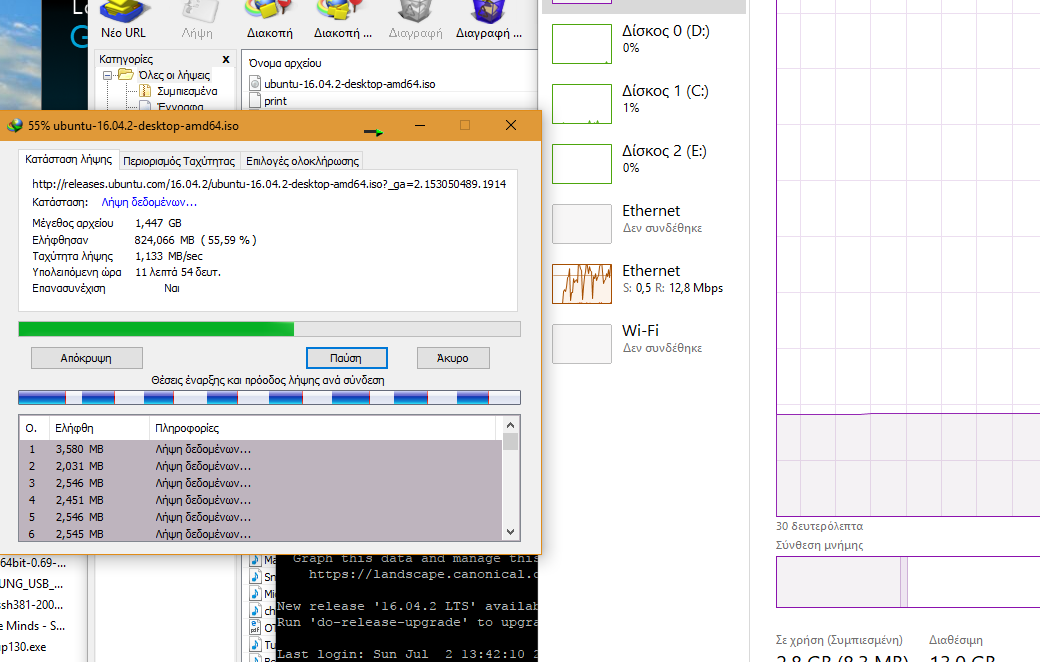1040x662 pixels.
Task: Click the blue per-connection progress bar
Action: coord(269,397)
